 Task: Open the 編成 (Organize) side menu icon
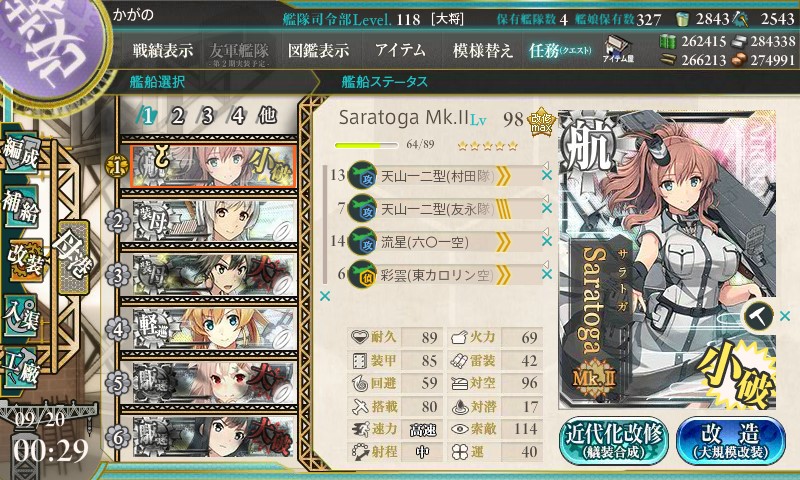21,153
